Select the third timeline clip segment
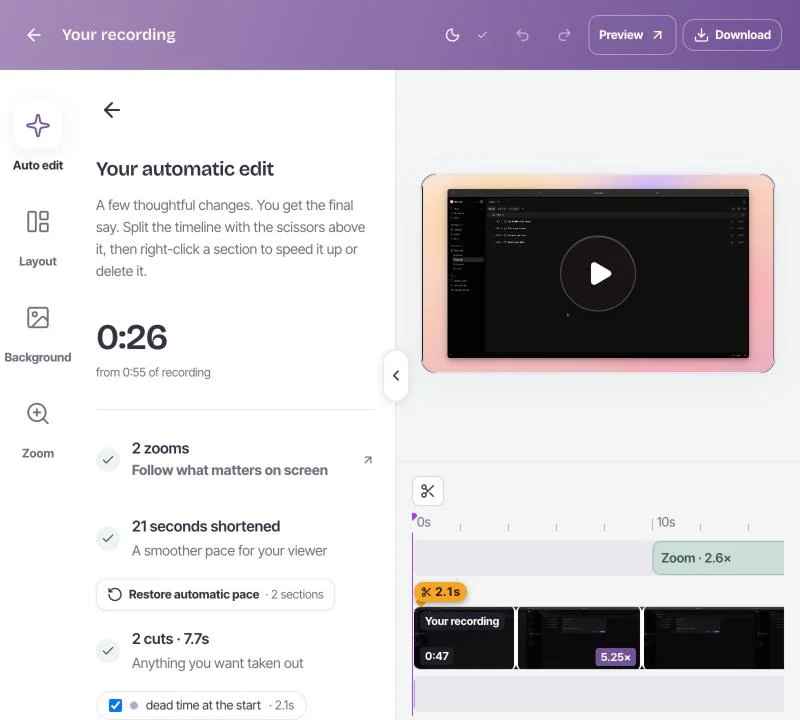This screenshot has height=720, width=800. point(714,638)
